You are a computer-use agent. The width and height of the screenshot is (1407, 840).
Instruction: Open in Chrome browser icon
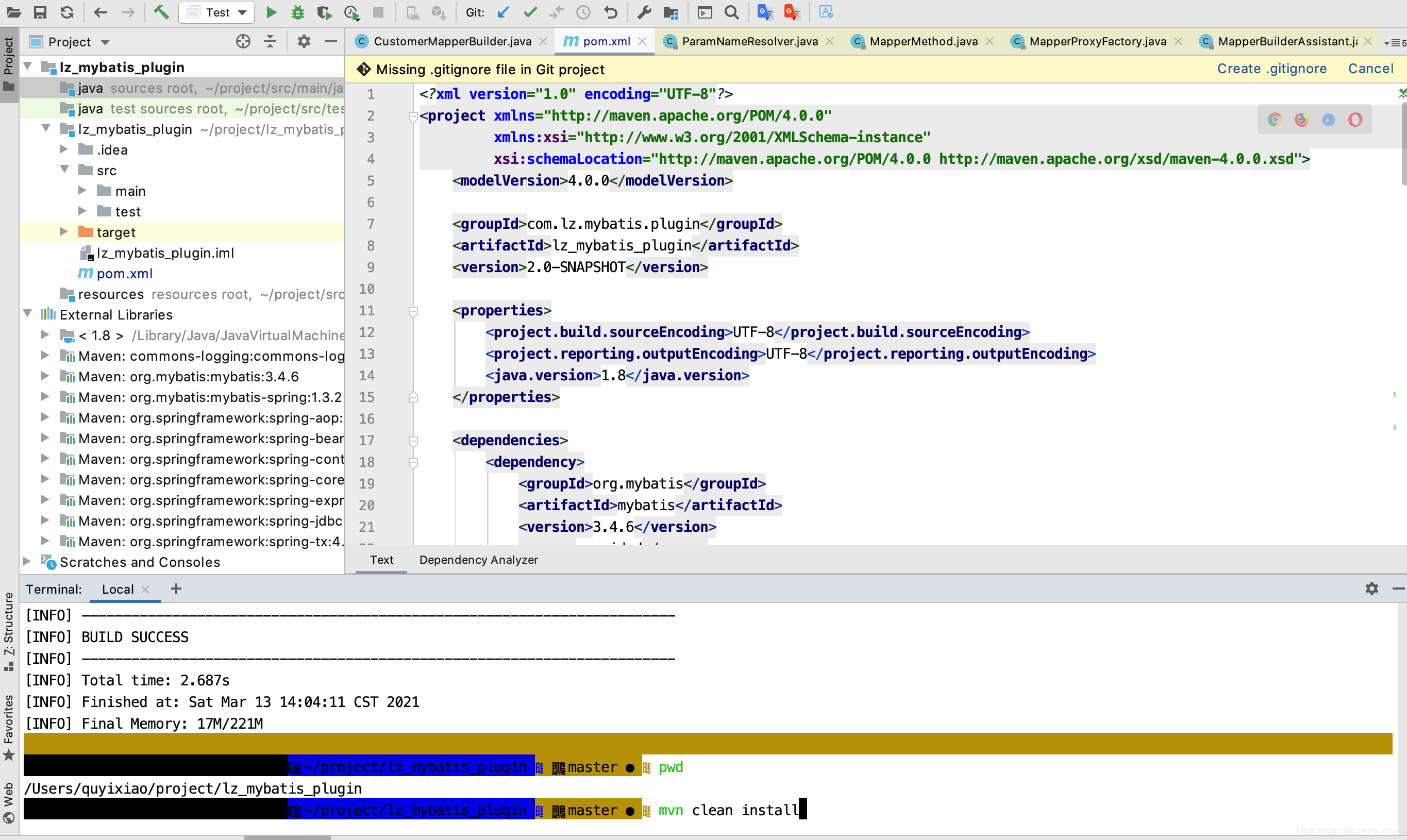click(x=1275, y=120)
